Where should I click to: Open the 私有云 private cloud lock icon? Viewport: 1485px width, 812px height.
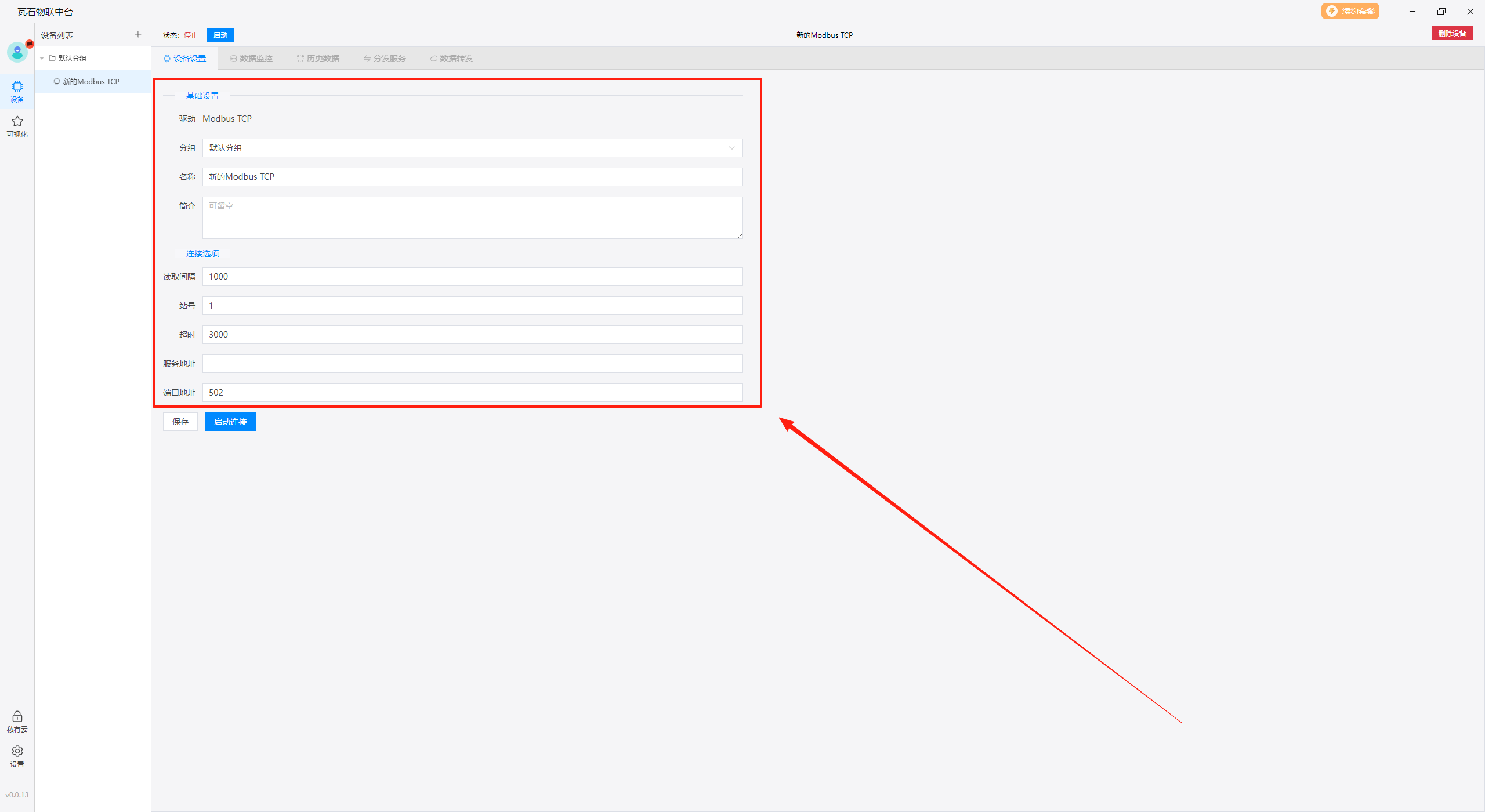(x=17, y=721)
